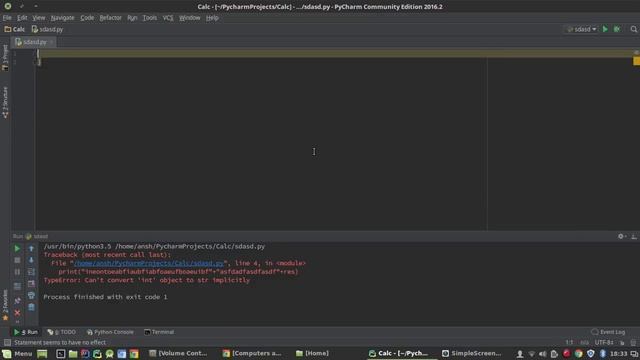
Task: Toggle tool window buttons icon at status bar left
Action: pos(7,342)
